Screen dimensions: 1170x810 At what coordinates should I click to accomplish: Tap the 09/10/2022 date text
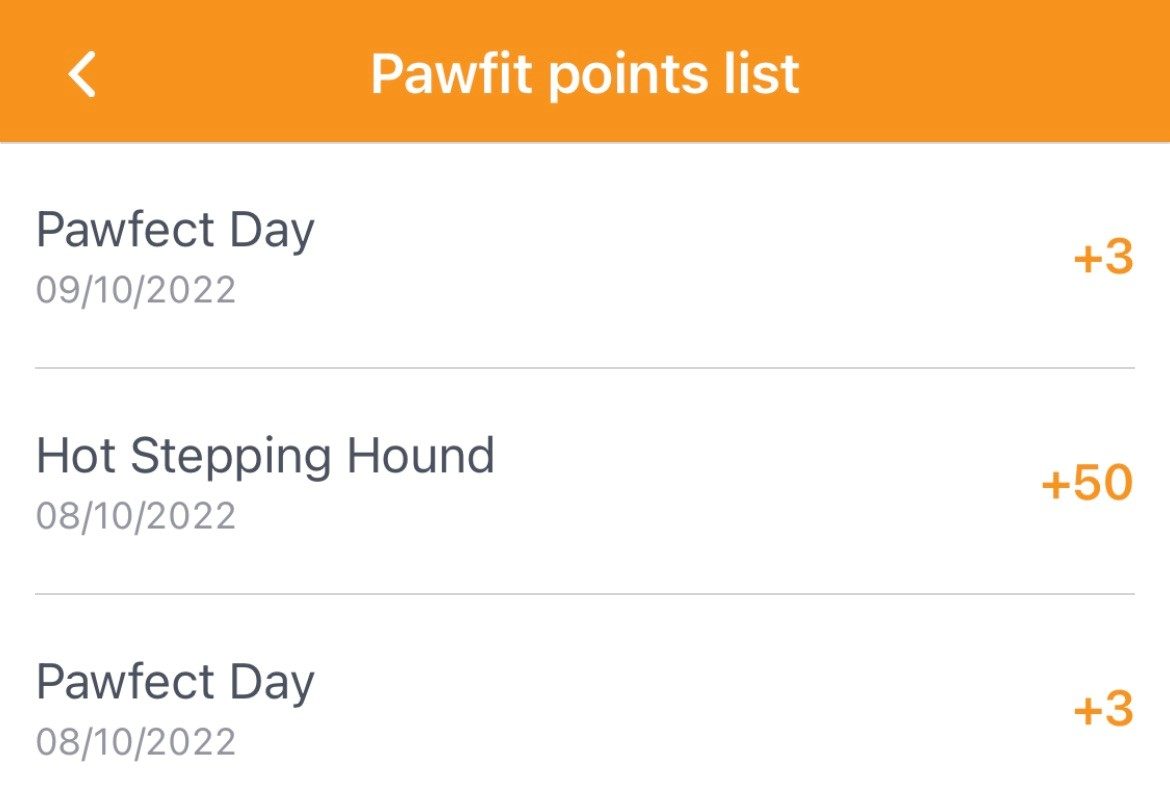click(x=137, y=290)
